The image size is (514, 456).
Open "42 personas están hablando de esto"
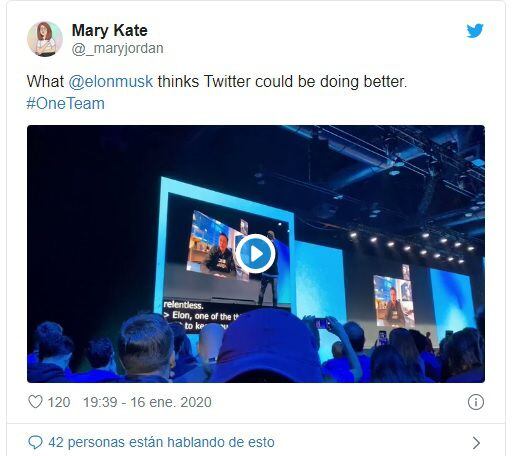[x=161, y=442]
